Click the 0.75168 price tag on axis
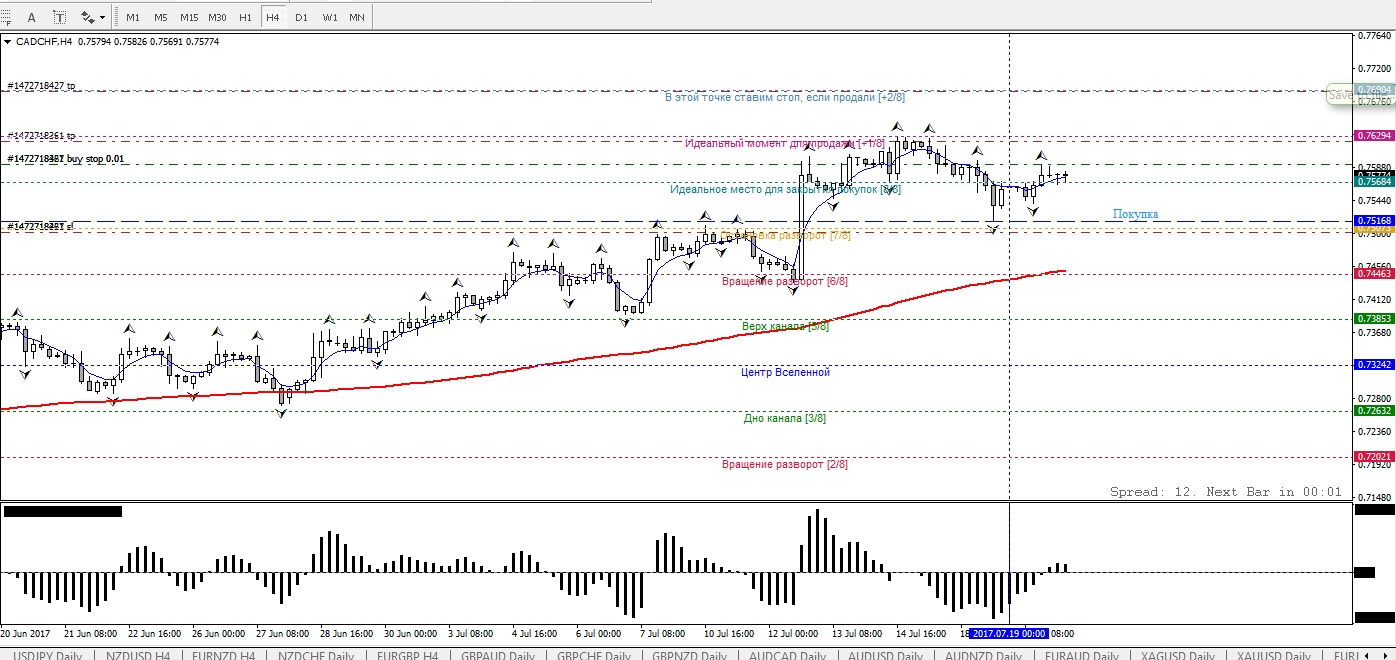This screenshot has width=1396, height=660. pos(1374,220)
